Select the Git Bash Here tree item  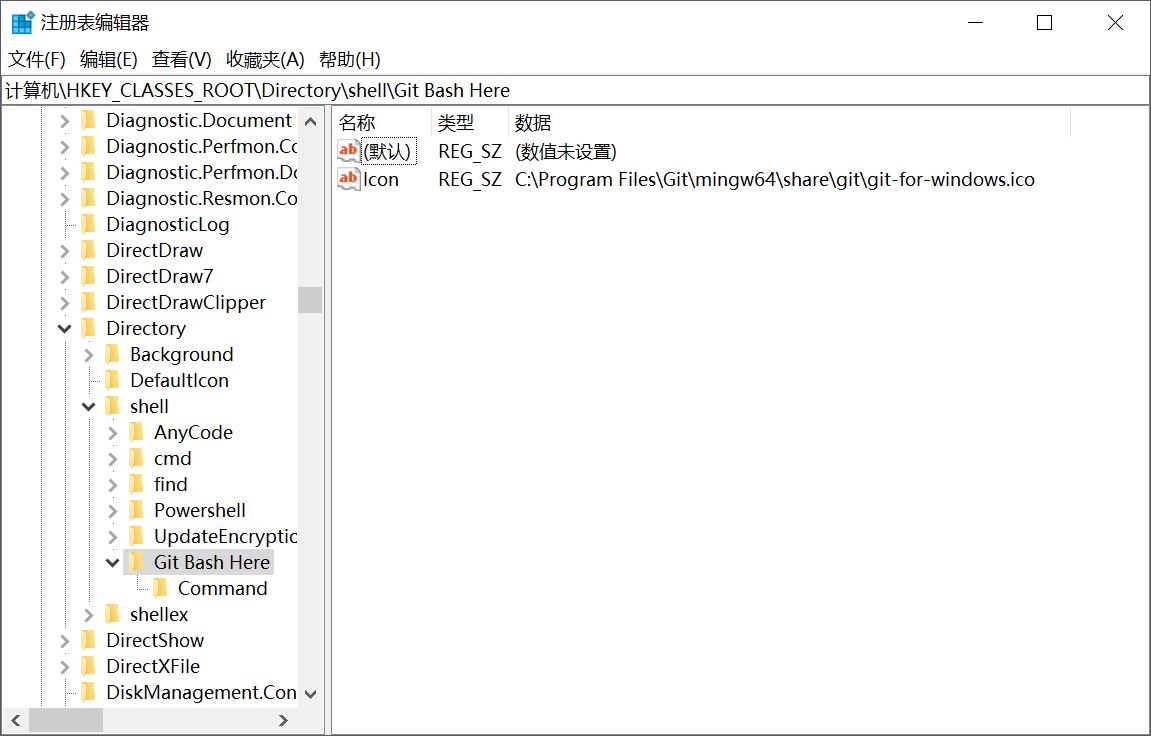pyautogui.click(x=212, y=562)
